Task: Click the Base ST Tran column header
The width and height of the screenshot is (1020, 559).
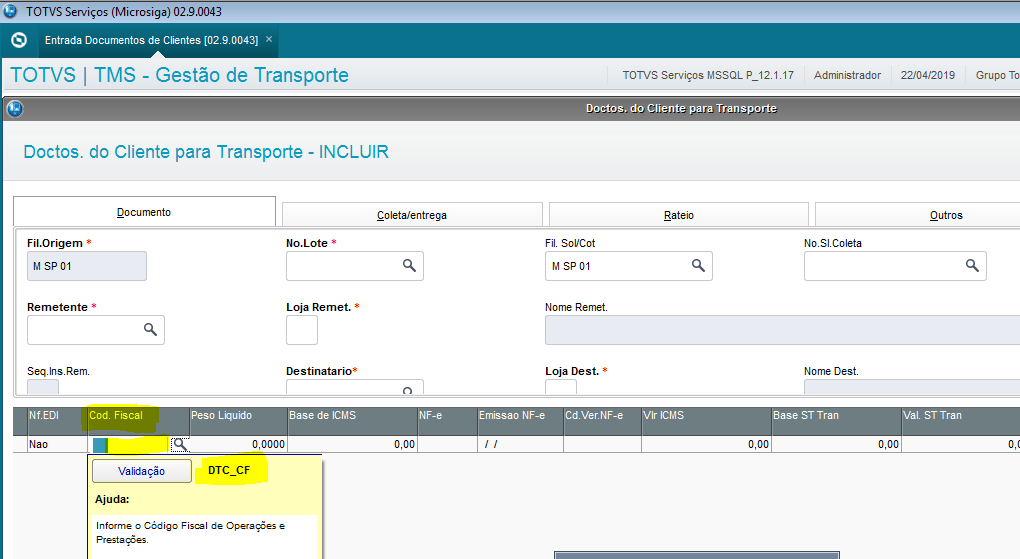Action: click(837, 421)
